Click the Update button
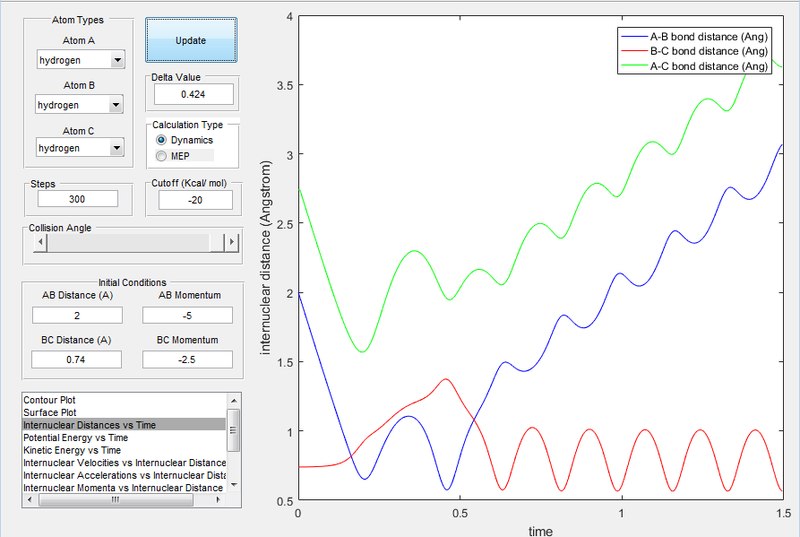The height and width of the screenshot is (537, 800). (191, 40)
